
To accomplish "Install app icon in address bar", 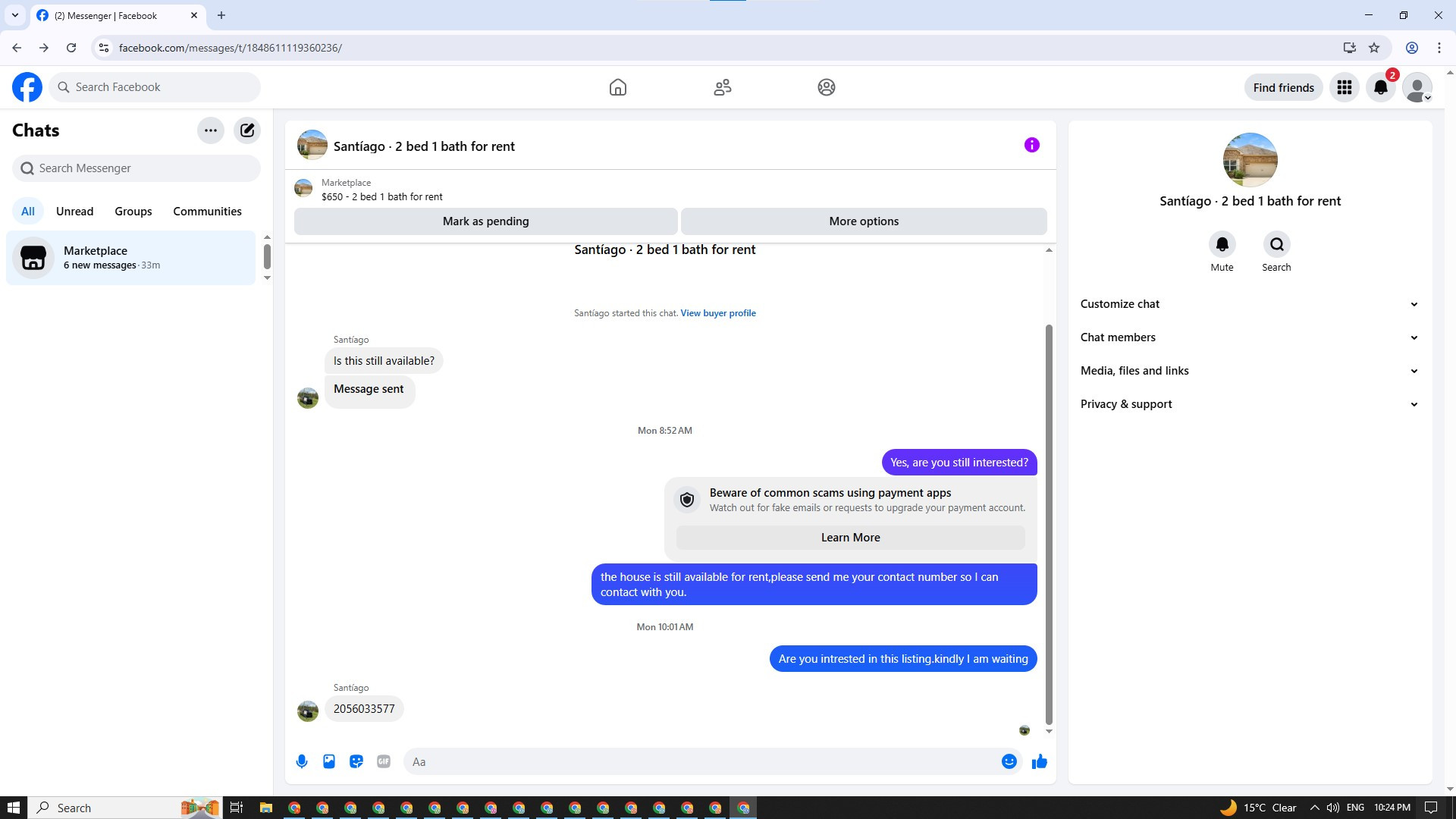I will point(1349,48).
